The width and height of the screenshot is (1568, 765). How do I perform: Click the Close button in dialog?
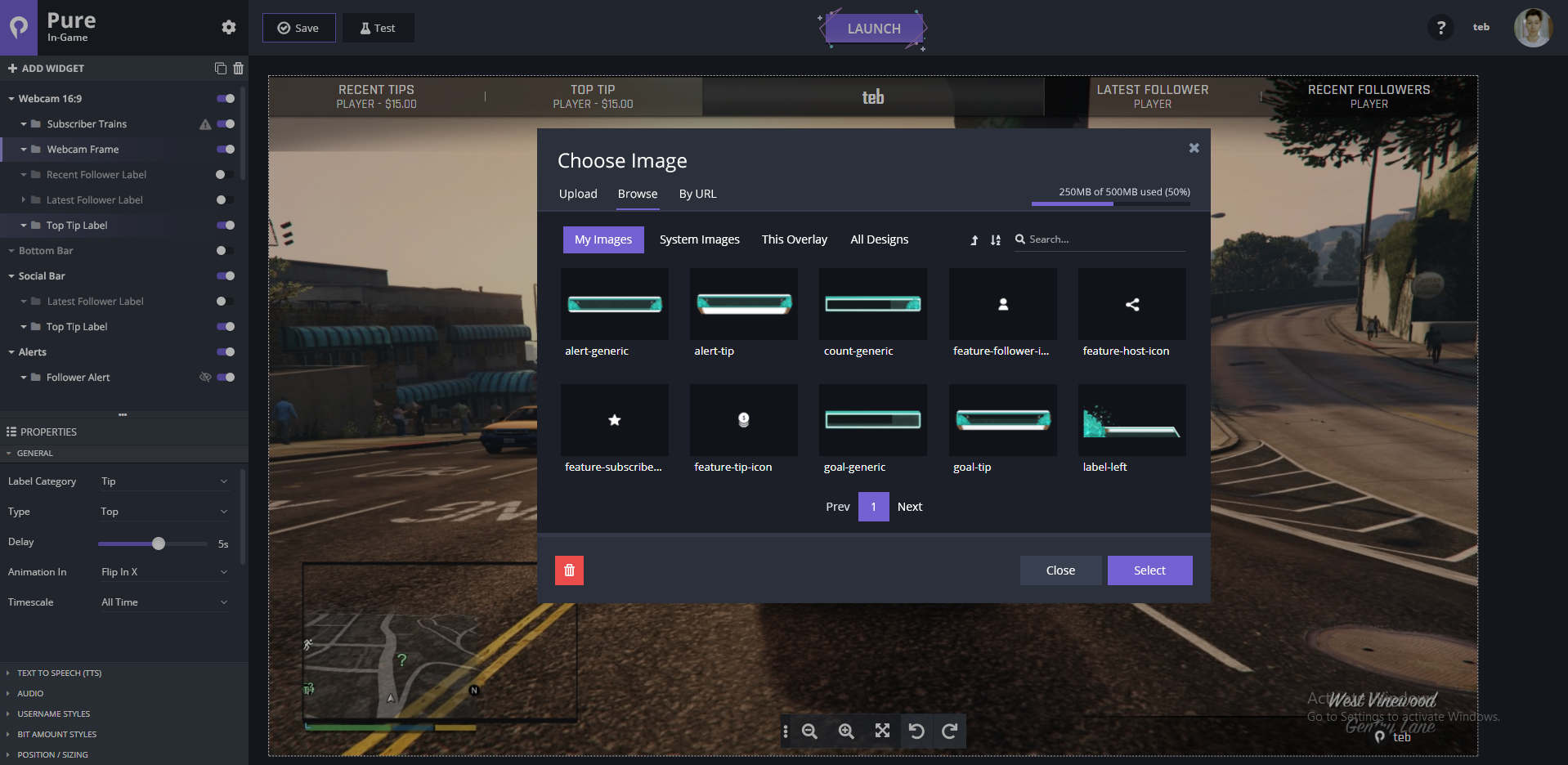1060,570
